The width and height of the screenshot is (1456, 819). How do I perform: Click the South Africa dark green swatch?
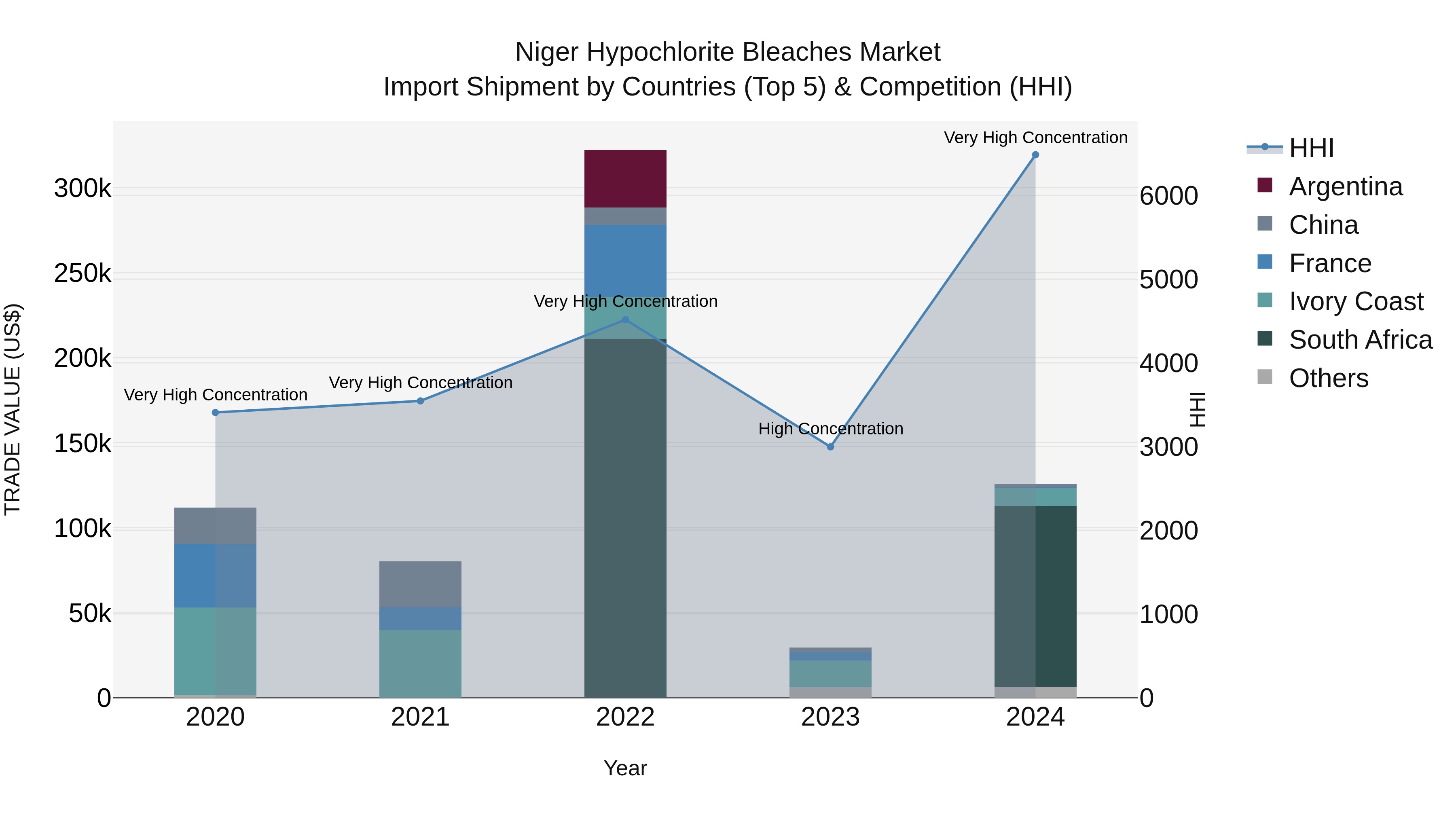point(1265,339)
